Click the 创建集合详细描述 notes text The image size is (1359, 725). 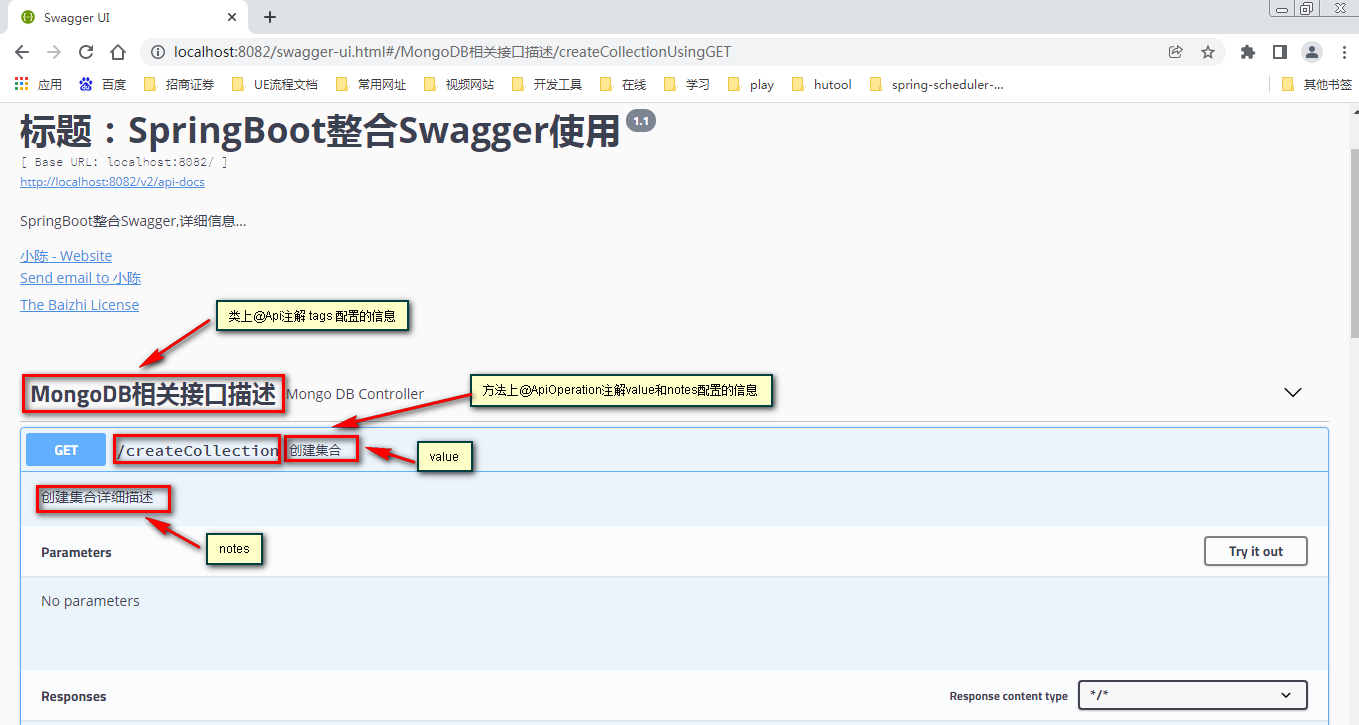coord(97,497)
